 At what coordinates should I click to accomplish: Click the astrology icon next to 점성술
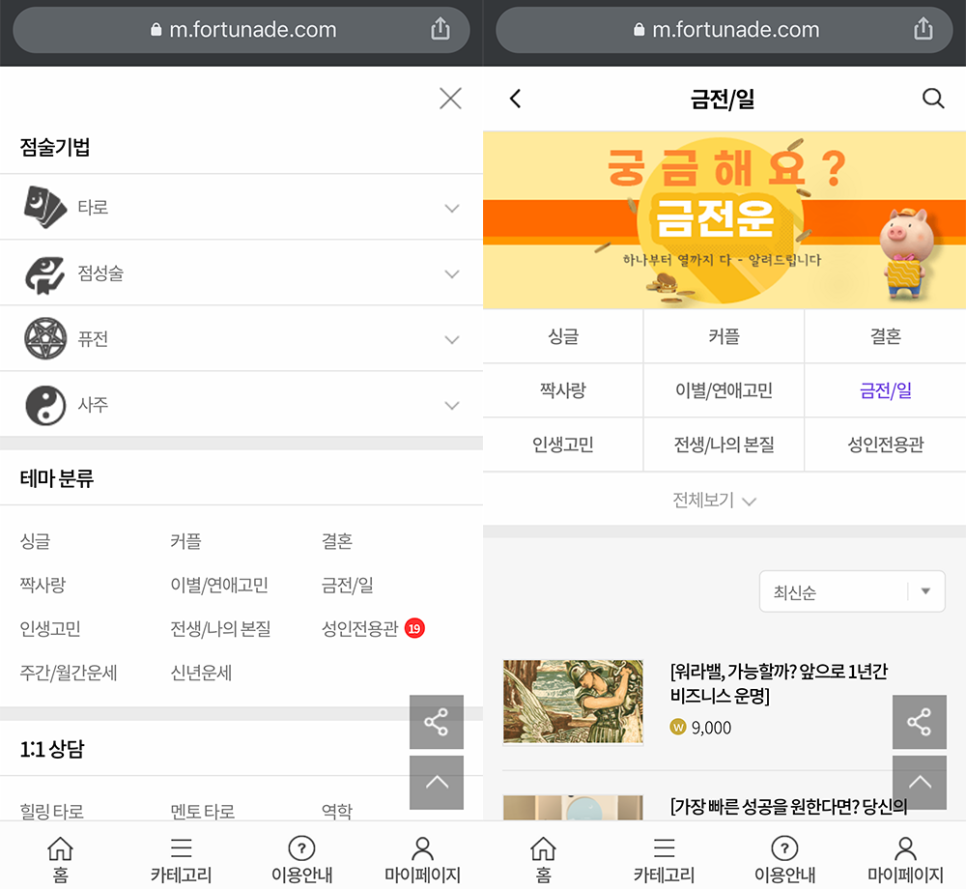click(45, 273)
